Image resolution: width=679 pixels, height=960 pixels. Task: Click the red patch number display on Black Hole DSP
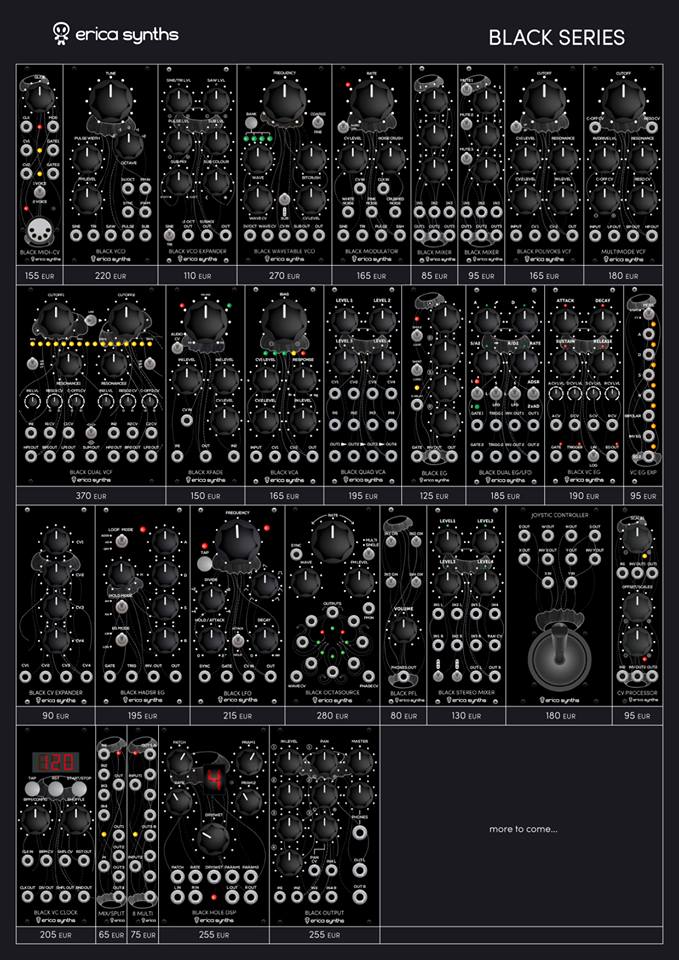(216, 779)
